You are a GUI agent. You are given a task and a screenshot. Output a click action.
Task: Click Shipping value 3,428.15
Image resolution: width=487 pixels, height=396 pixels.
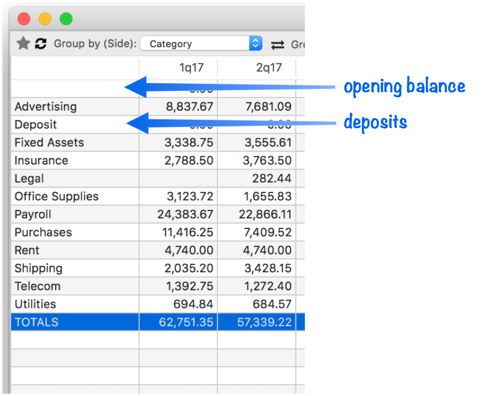coord(268,268)
